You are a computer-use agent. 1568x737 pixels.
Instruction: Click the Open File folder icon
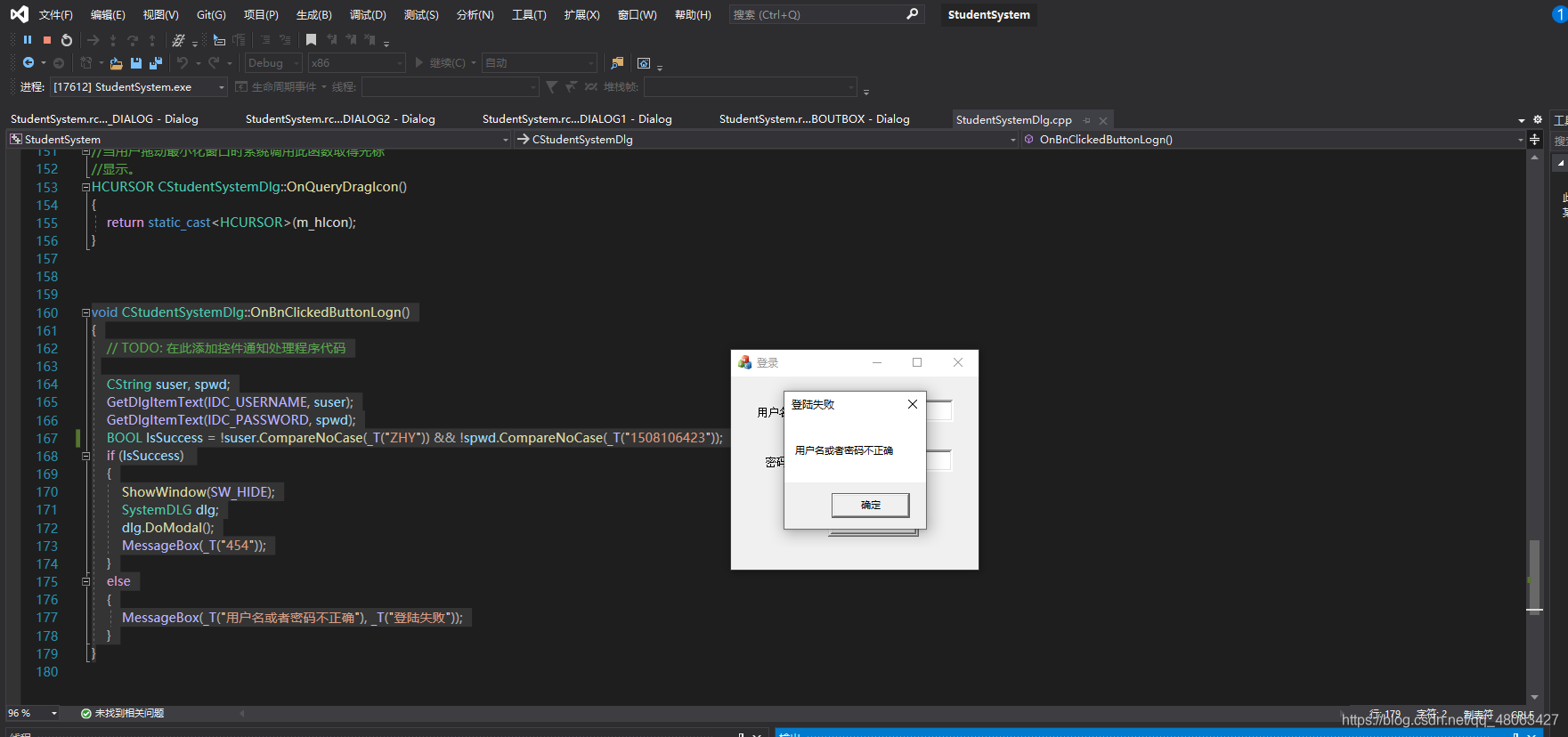pos(116,63)
